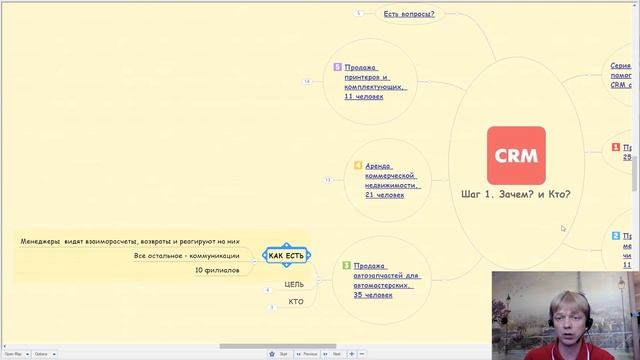Click the red number 1 priority icon
The image size is (640, 360).
coord(616,147)
